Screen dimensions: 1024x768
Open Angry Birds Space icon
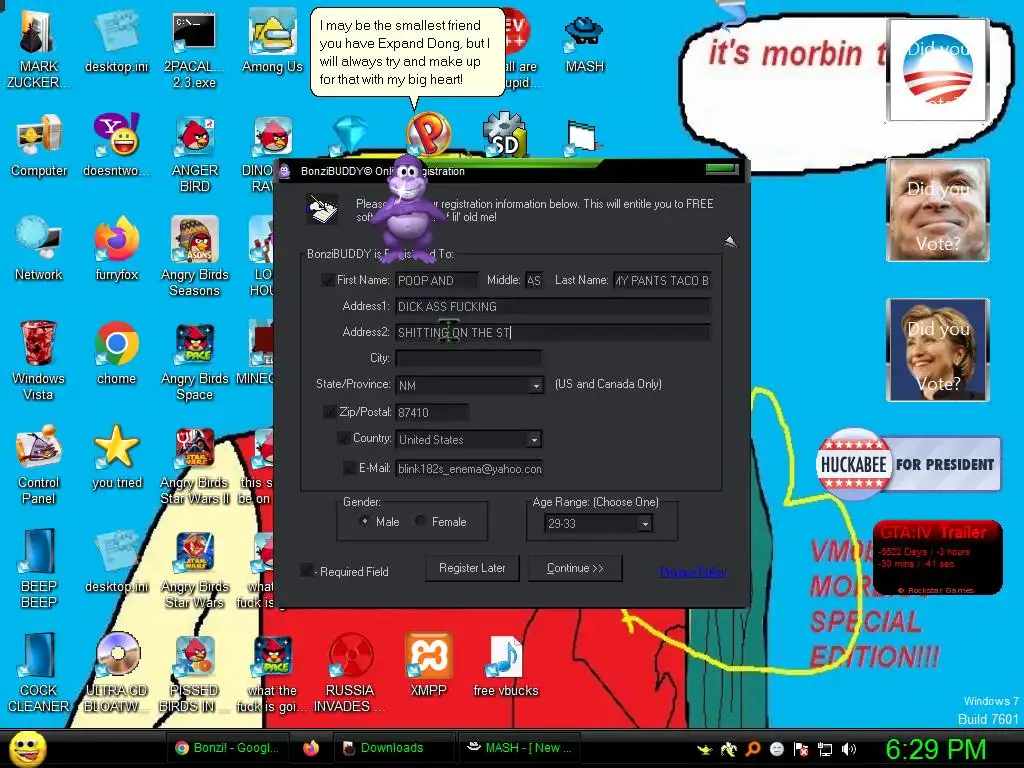(x=195, y=362)
